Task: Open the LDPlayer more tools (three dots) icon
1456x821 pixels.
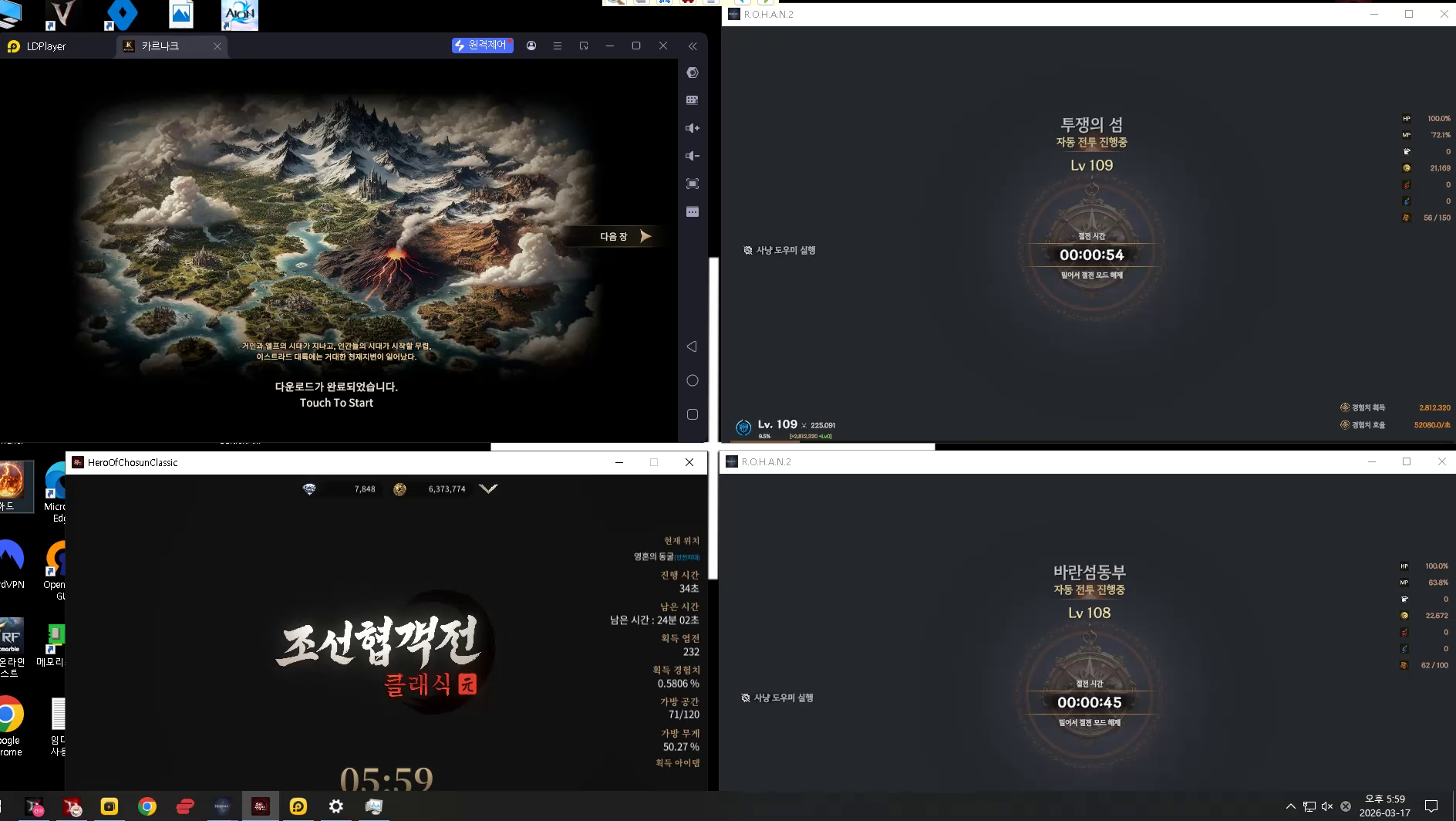Action: (x=693, y=211)
